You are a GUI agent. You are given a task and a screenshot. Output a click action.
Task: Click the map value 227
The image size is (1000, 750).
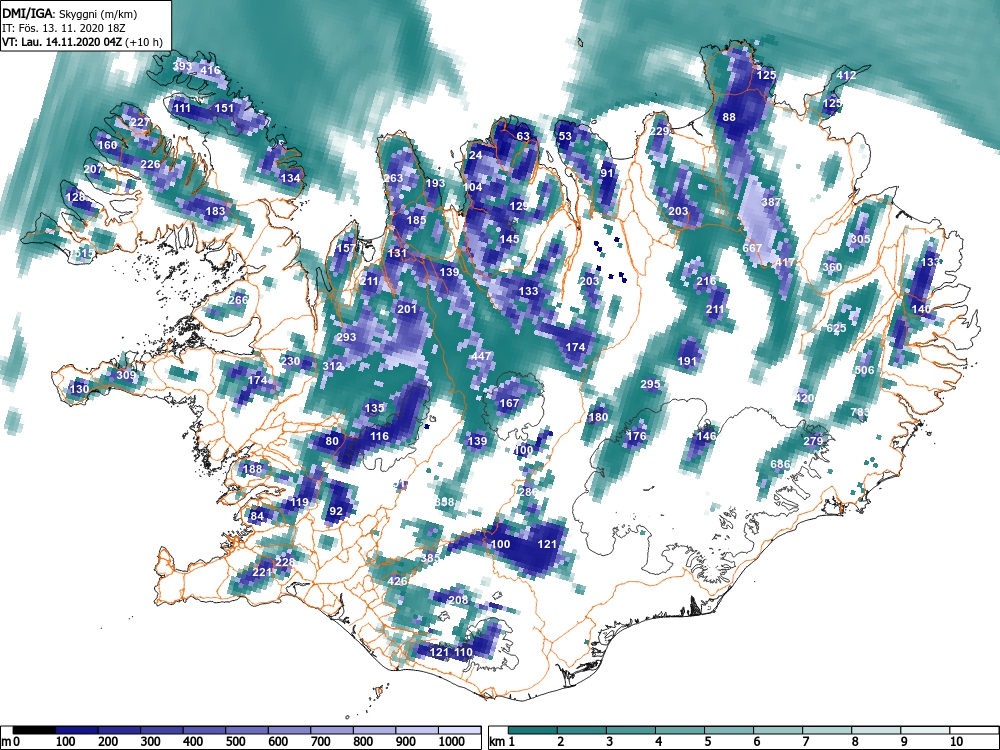pyautogui.click(x=140, y=122)
